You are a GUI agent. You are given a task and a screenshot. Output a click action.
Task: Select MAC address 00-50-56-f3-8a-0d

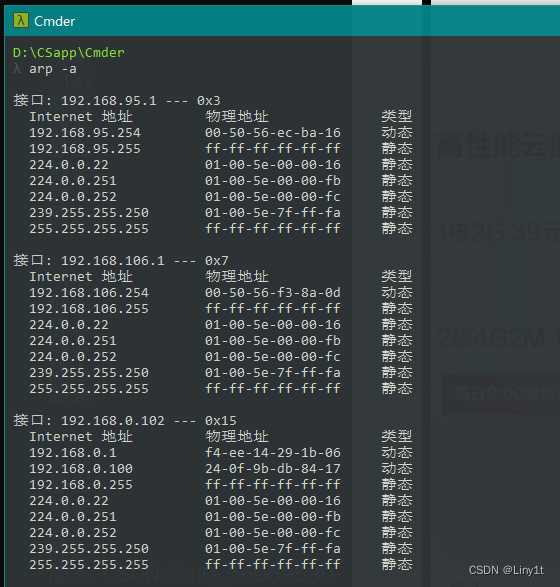273,293
